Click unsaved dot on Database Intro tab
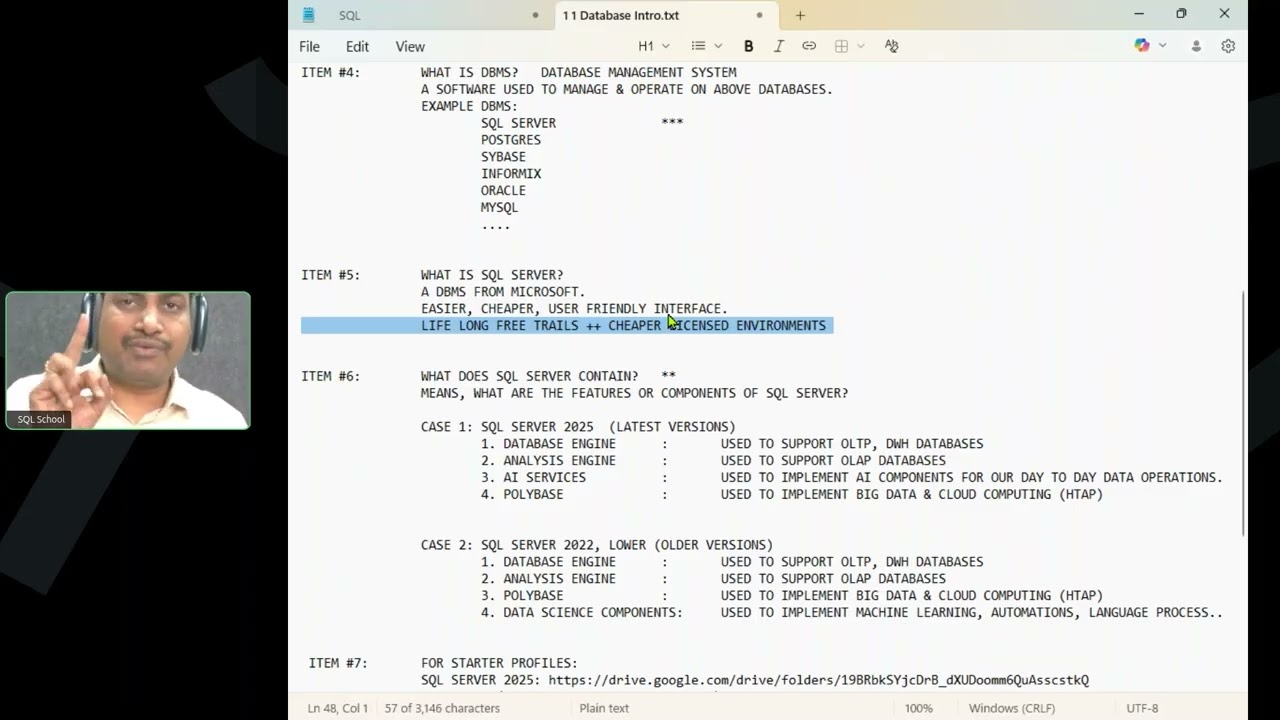The image size is (1280, 720). [x=759, y=15]
